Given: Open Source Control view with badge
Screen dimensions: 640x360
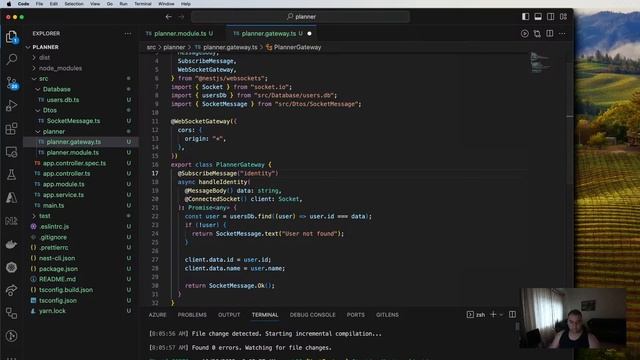Looking at the screenshot, I should [x=11, y=83].
